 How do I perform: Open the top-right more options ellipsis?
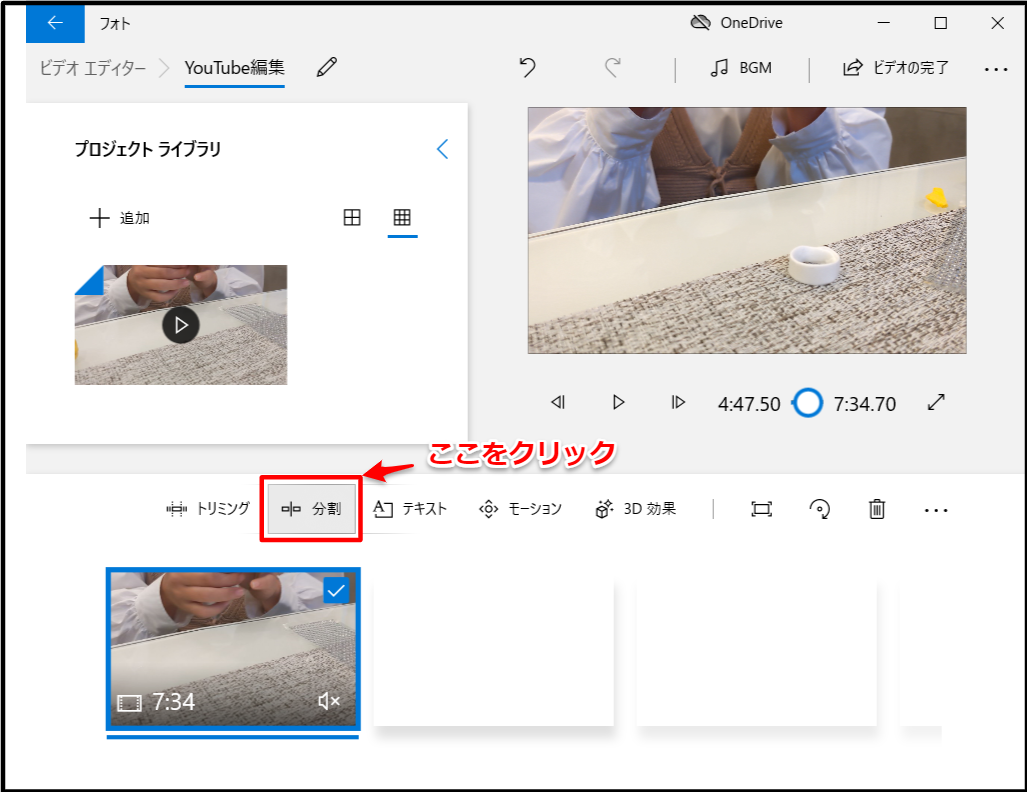996,69
